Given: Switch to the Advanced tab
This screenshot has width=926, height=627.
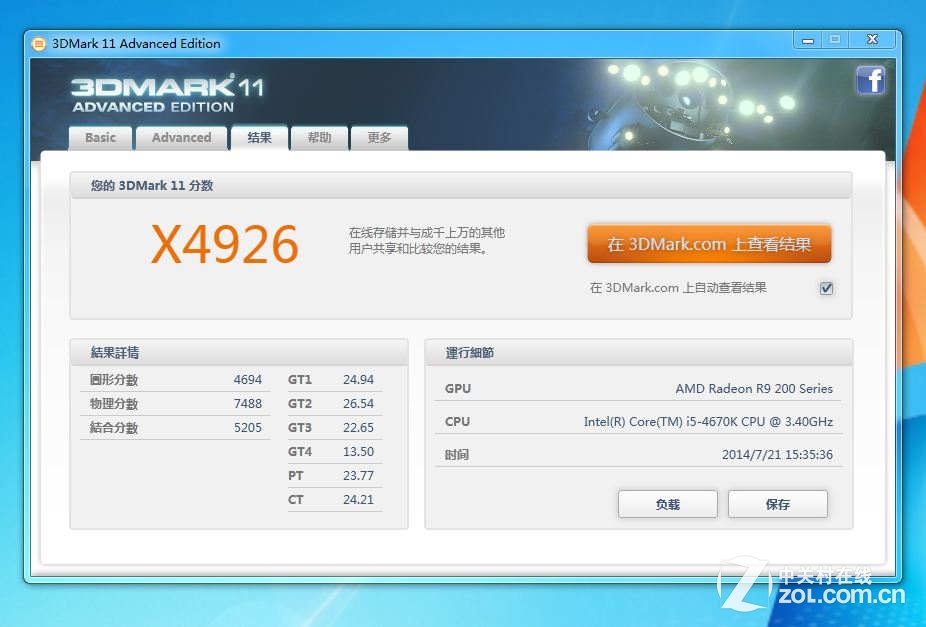Looking at the screenshot, I should coord(181,138).
